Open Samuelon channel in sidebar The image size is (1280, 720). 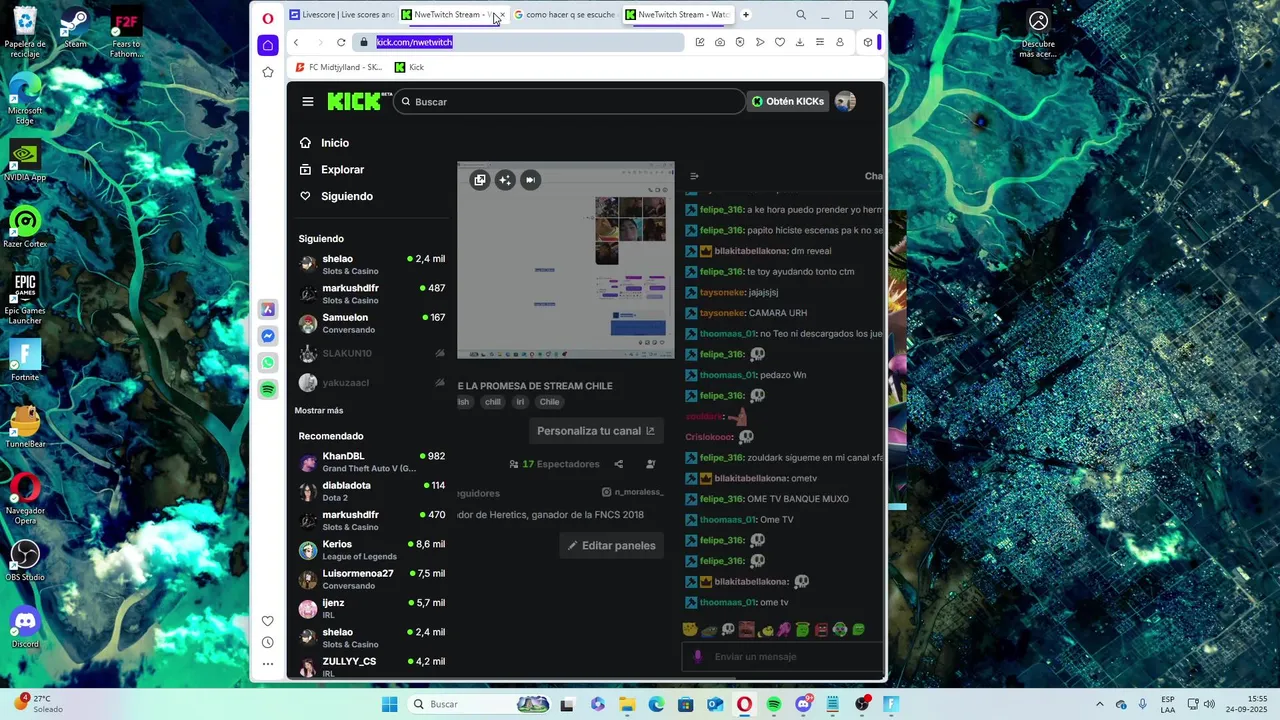(x=372, y=323)
